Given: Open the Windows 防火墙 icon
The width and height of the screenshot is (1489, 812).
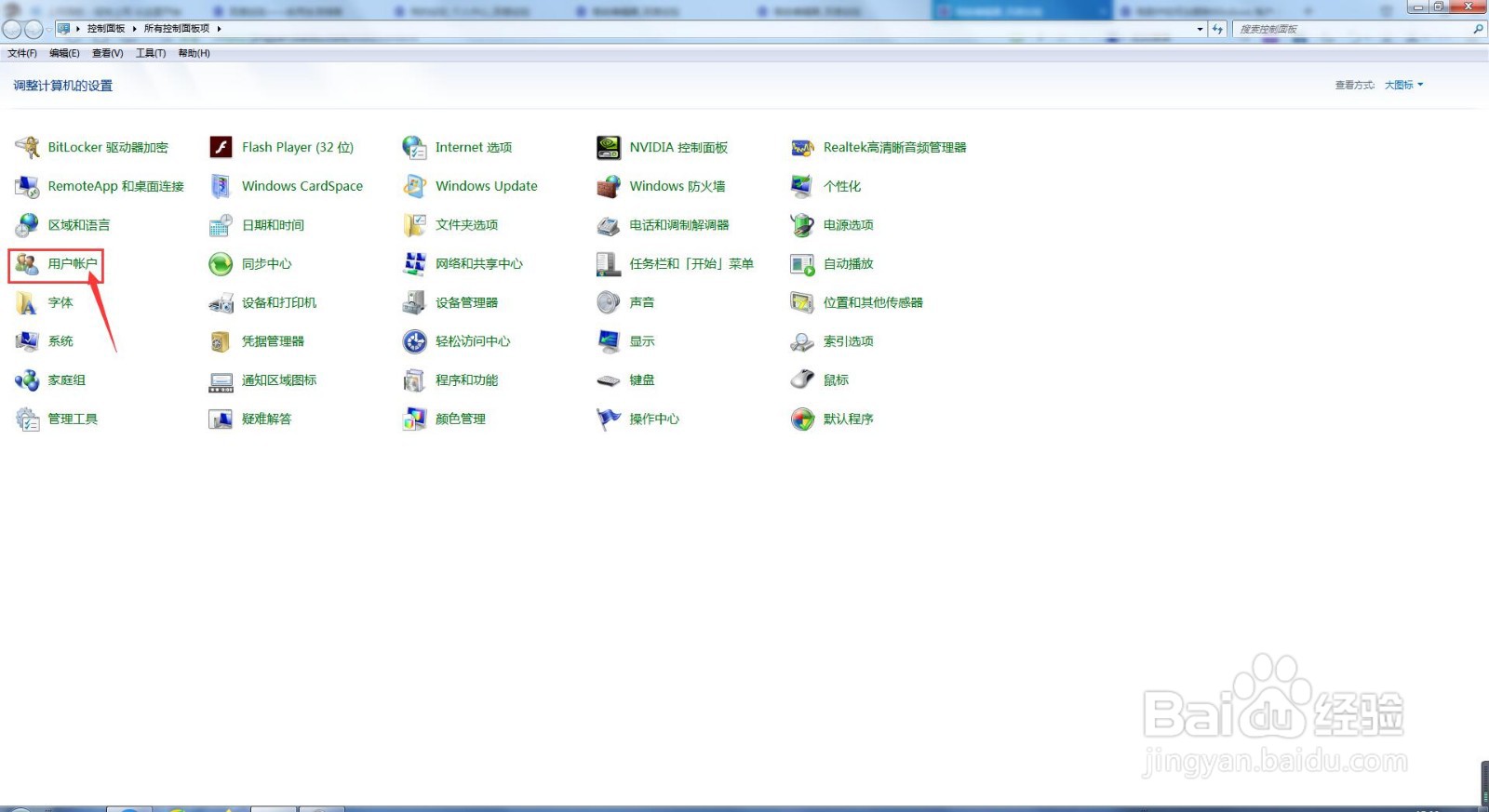Looking at the screenshot, I should tap(609, 186).
